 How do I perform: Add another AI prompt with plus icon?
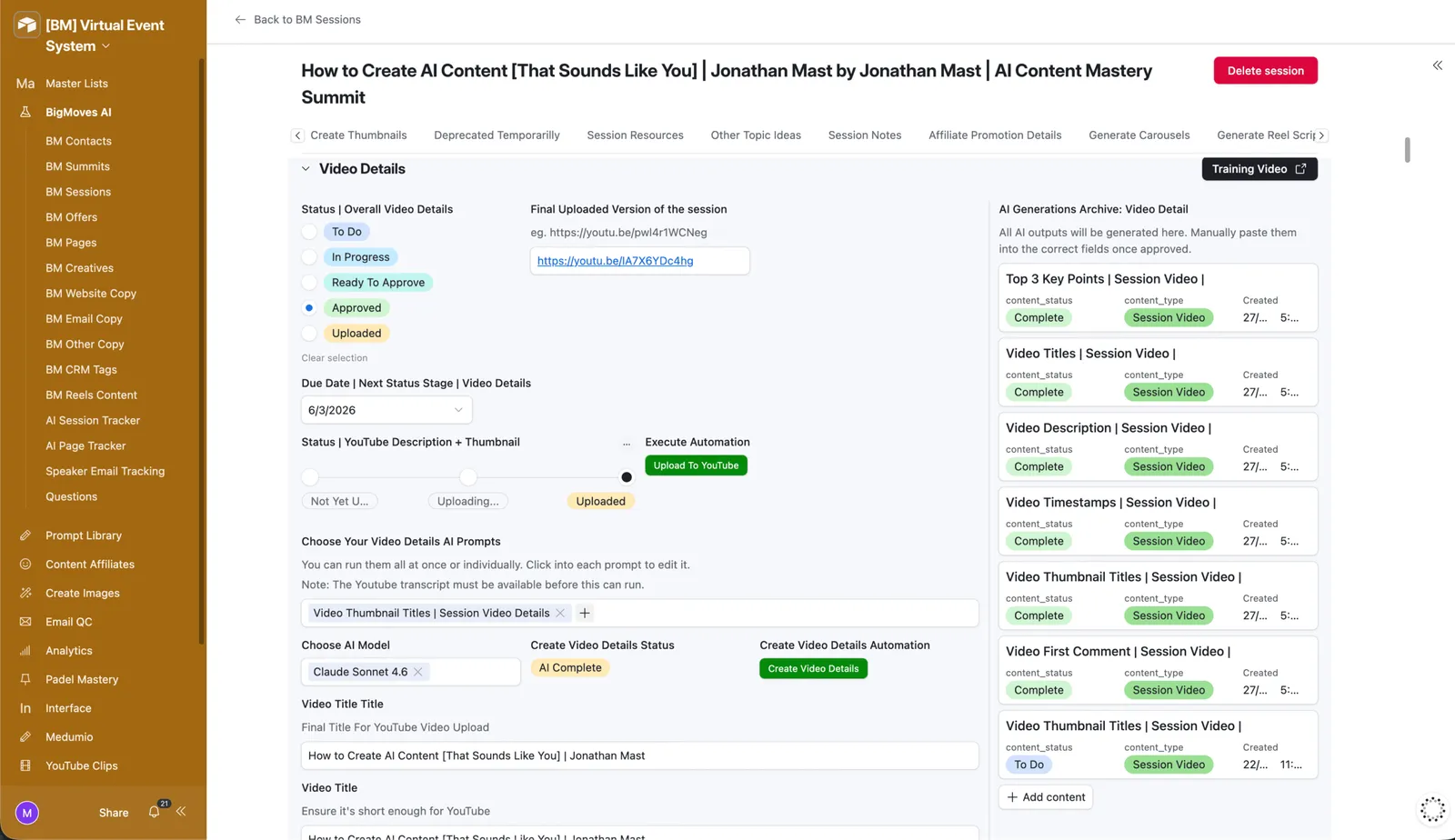pos(585,613)
